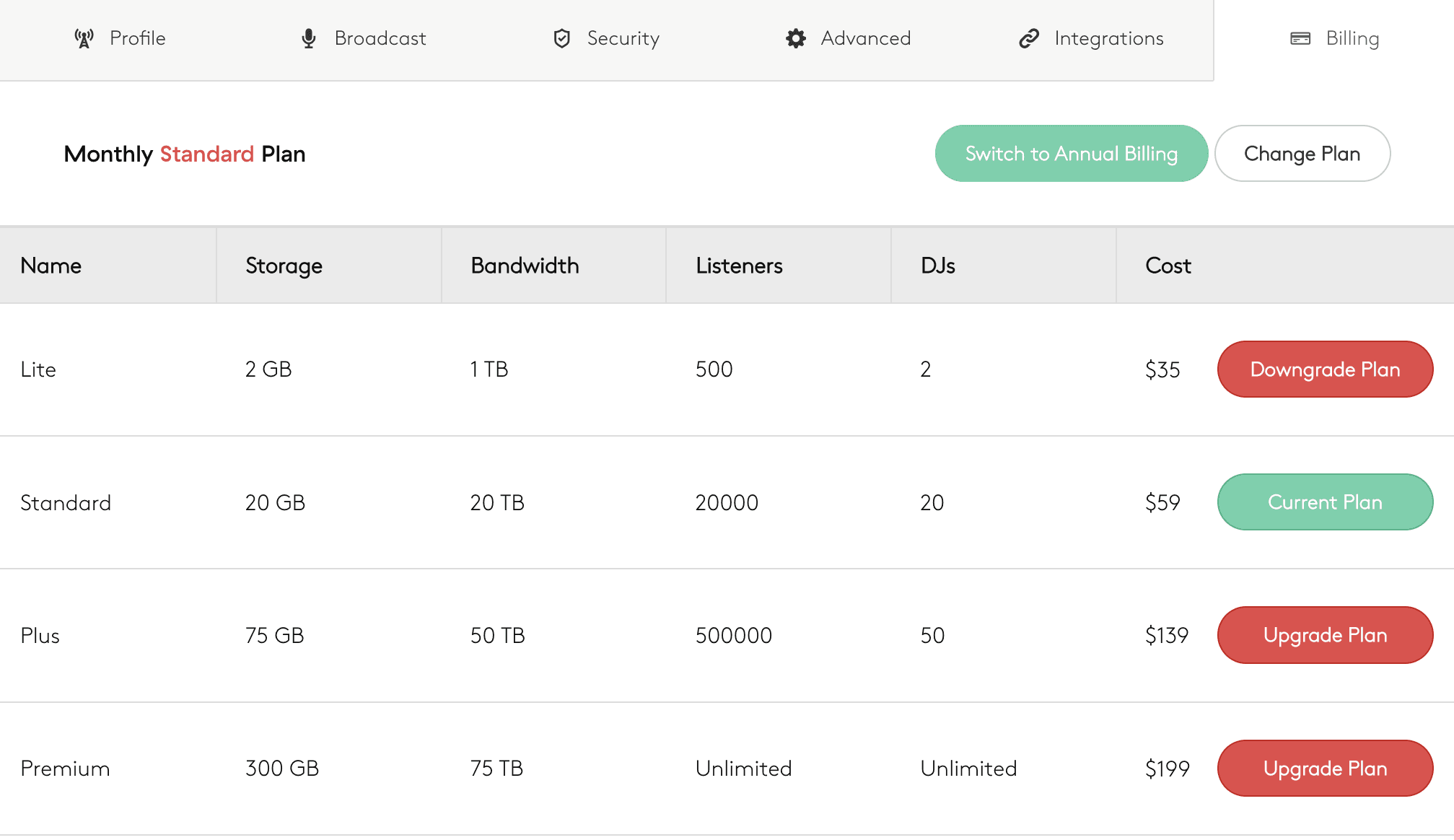Click the Change Plan button
1454x840 pixels.
1302,154
